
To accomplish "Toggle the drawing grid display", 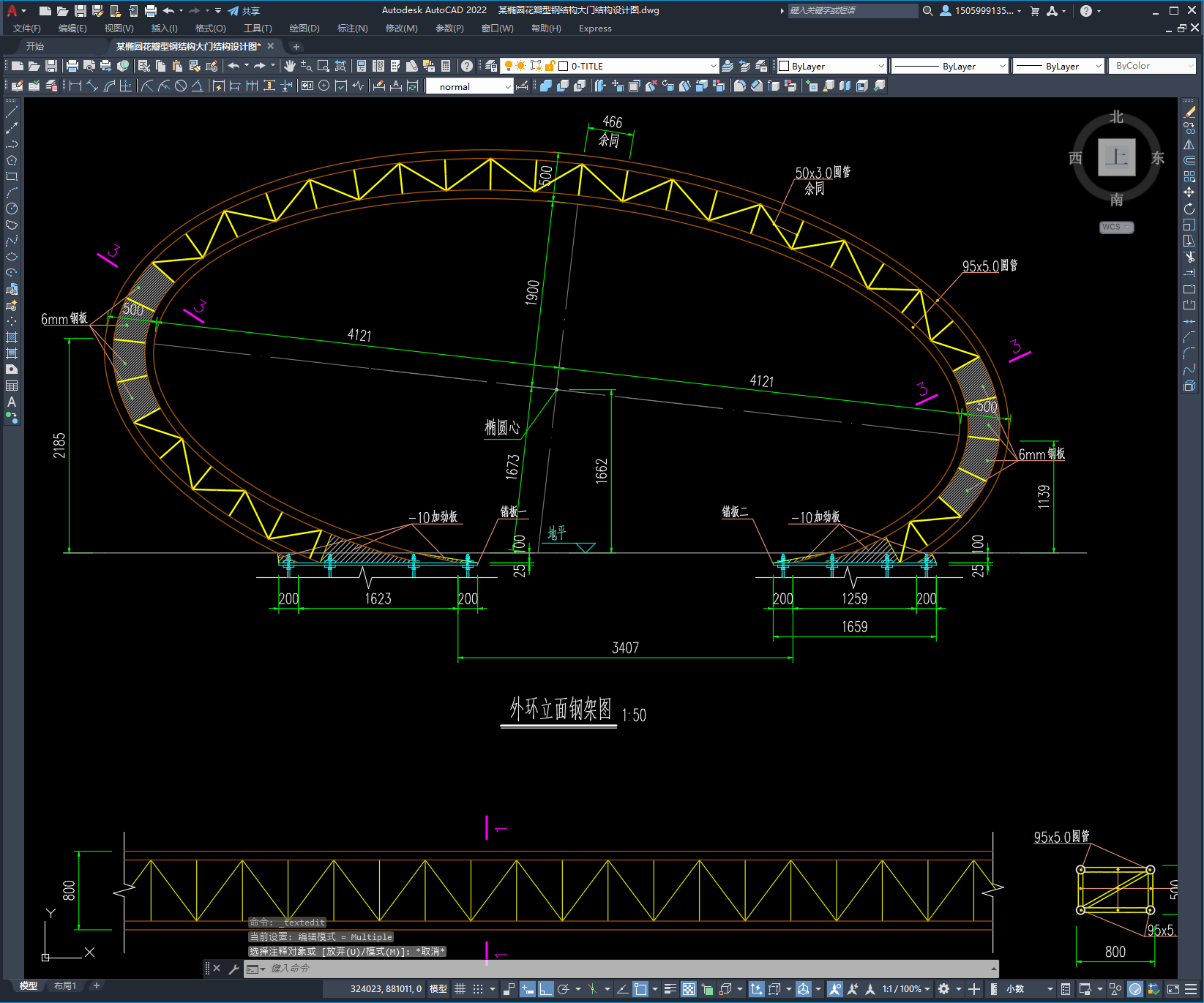I will coord(460,989).
